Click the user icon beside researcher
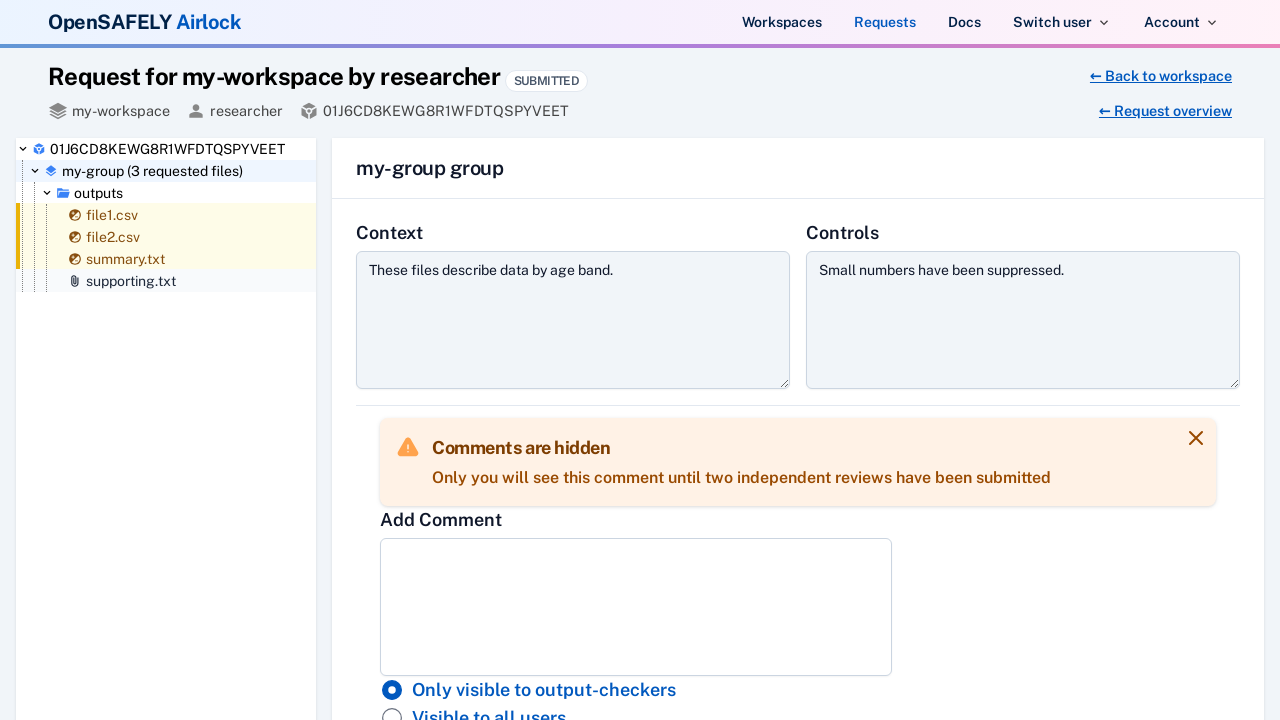This screenshot has height=720, width=1280. click(x=196, y=111)
